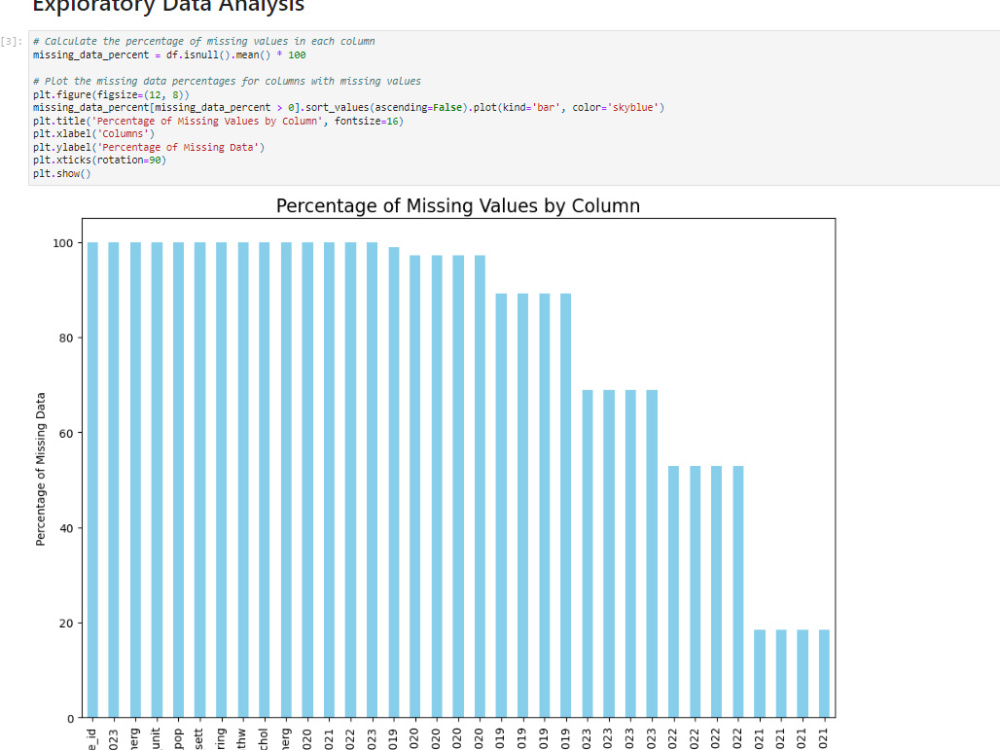Click the x-axis label ending in 'sett'
Image resolution: width=1000 pixels, height=750 pixels.
click(200, 739)
